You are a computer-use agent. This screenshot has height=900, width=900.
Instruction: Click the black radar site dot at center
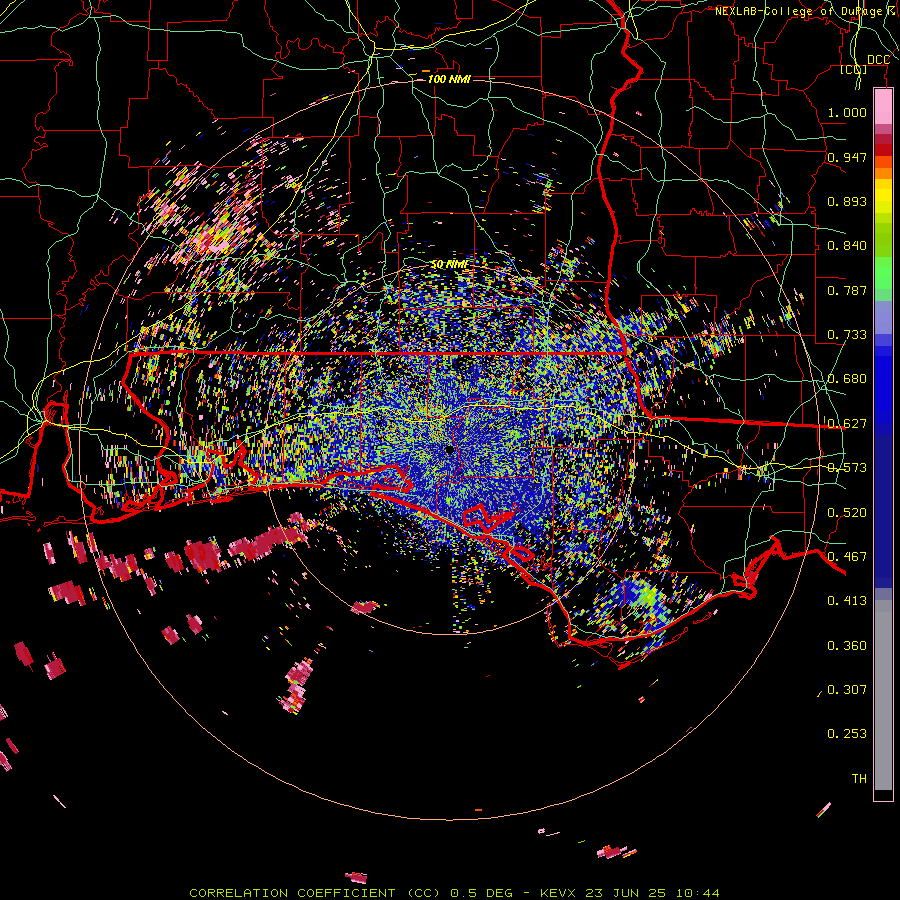[x=449, y=450]
